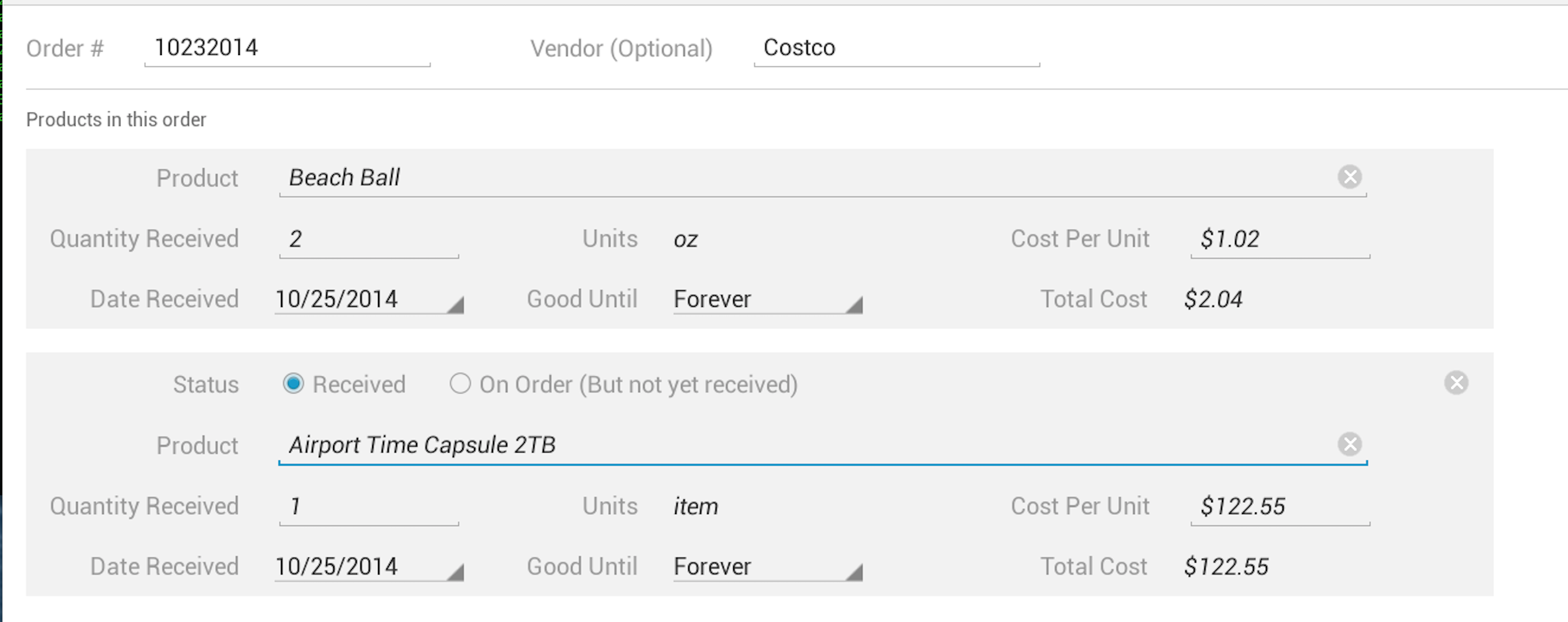Remove the second product entry card
This screenshot has height=622, width=1568.
tap(1456, 383)
